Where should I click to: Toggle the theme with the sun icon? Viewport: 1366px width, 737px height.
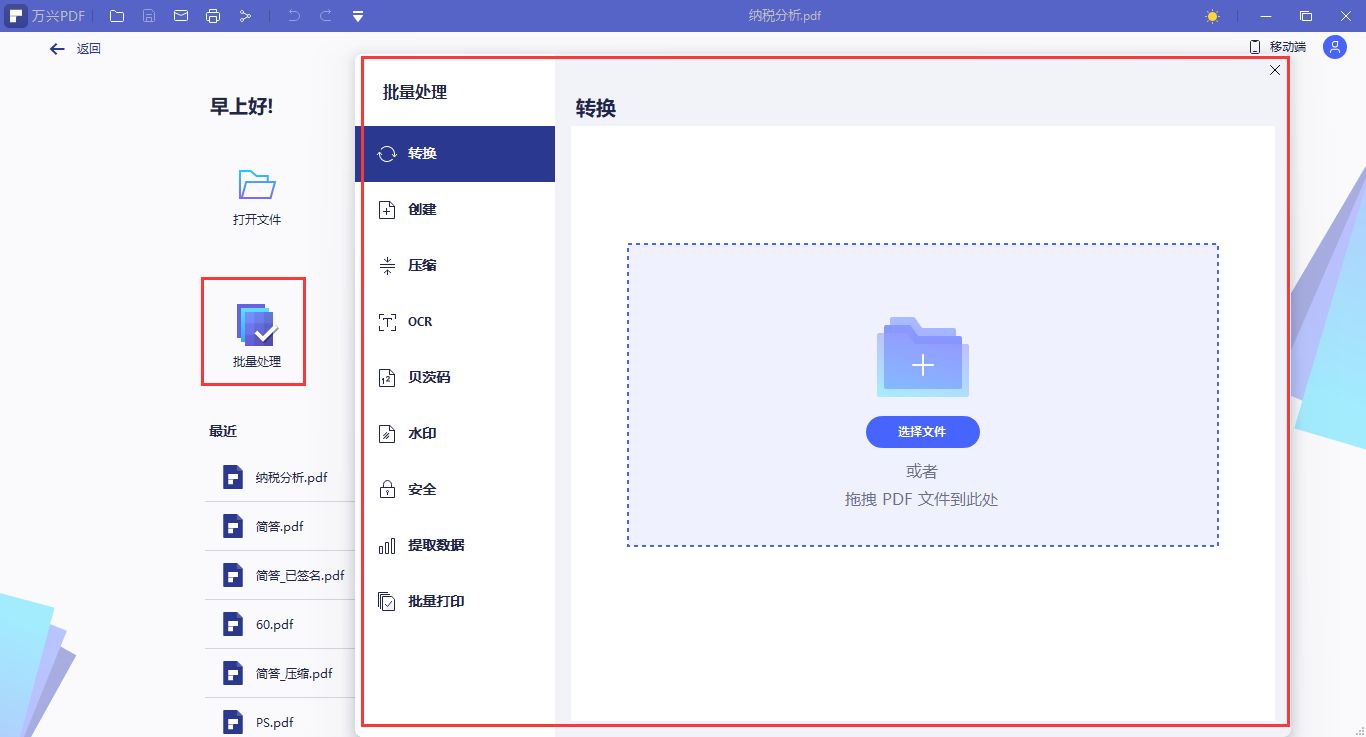1211,15
